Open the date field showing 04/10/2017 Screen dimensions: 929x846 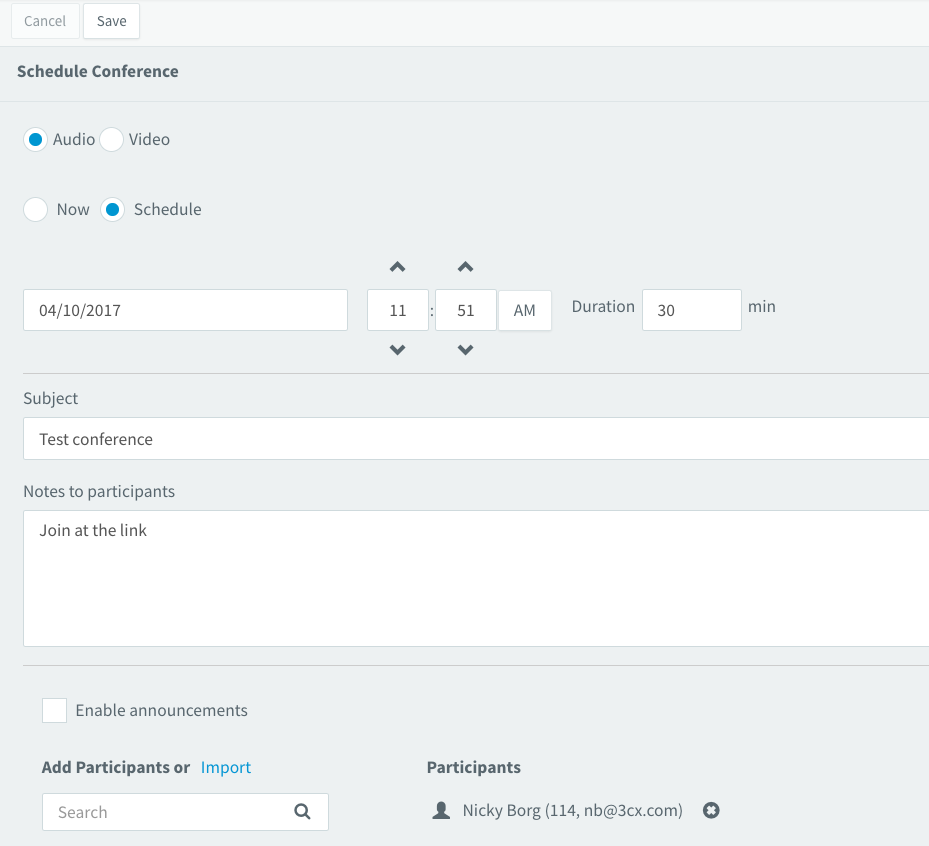point(185,310)
